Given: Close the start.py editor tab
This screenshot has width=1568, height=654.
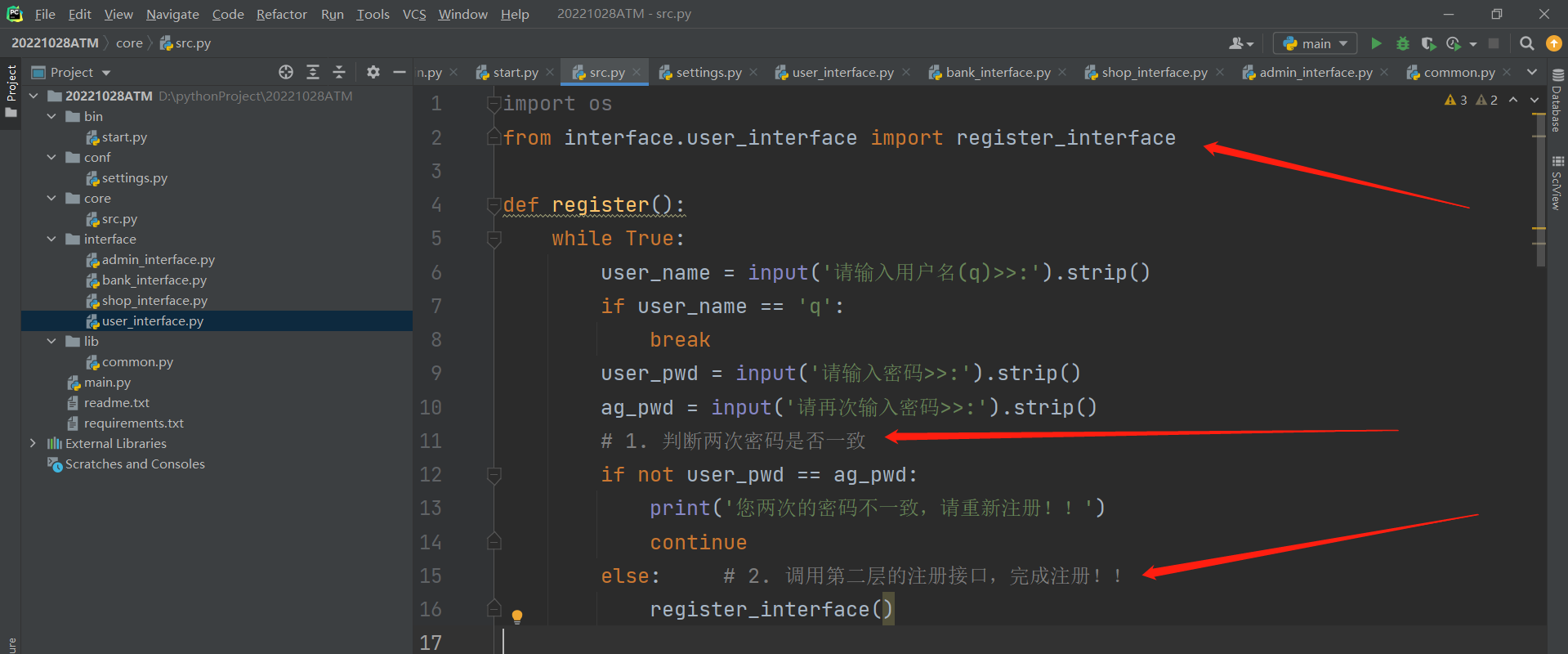Looking at the screenshot, I should (x=550, y=72).
